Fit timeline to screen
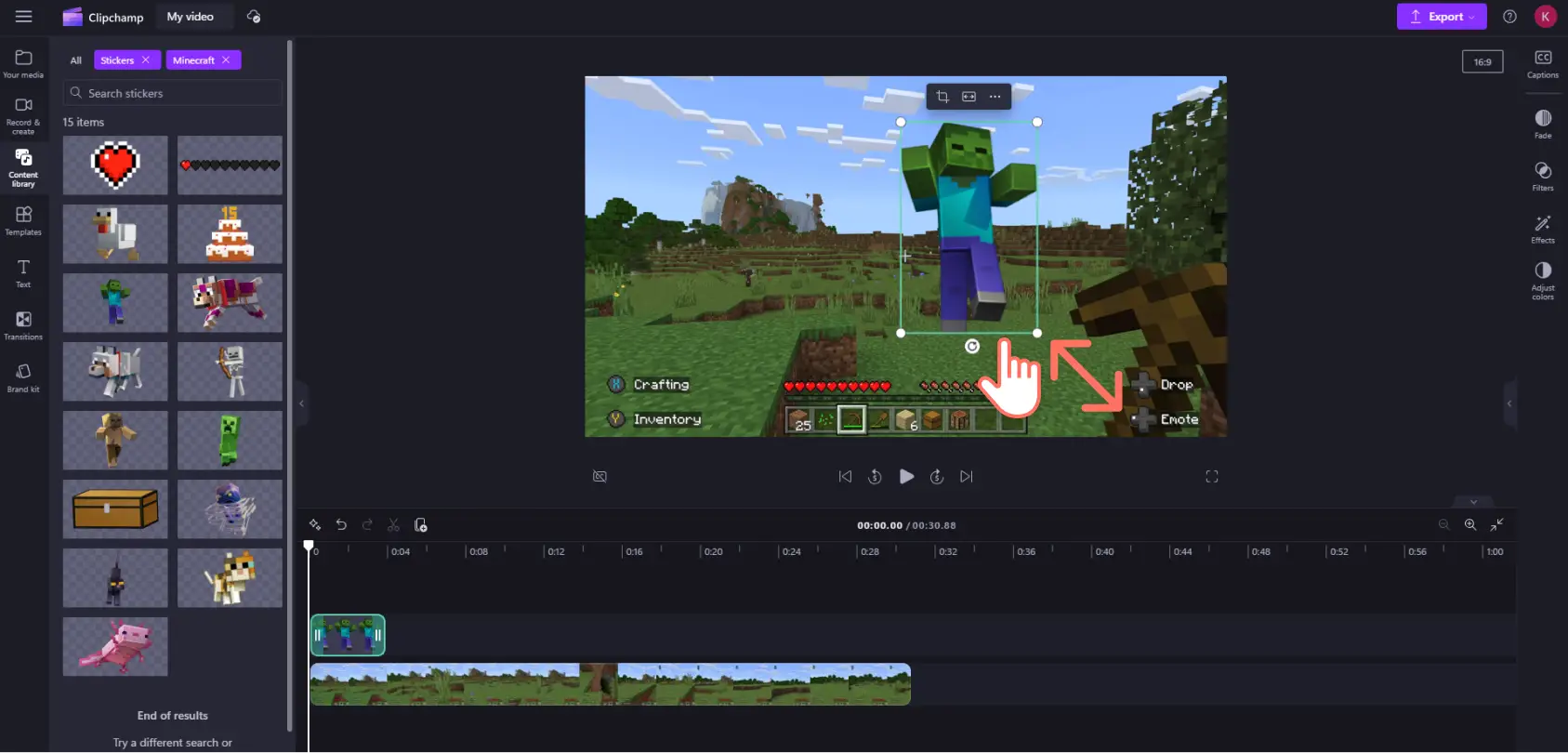This screenshot has height=753, width=1568. click(1496, 524)
